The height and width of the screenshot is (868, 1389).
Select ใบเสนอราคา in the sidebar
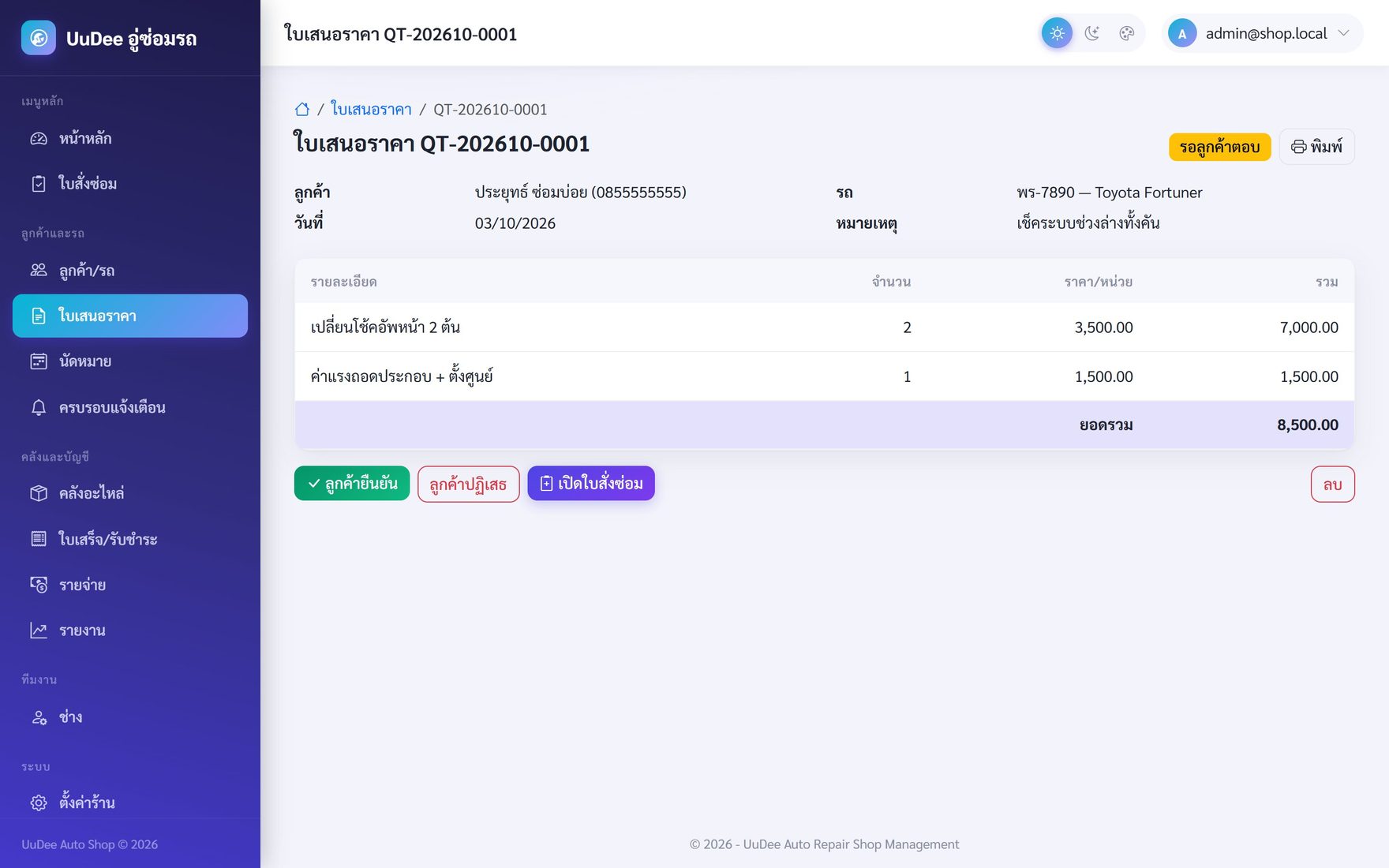(130, 316)
